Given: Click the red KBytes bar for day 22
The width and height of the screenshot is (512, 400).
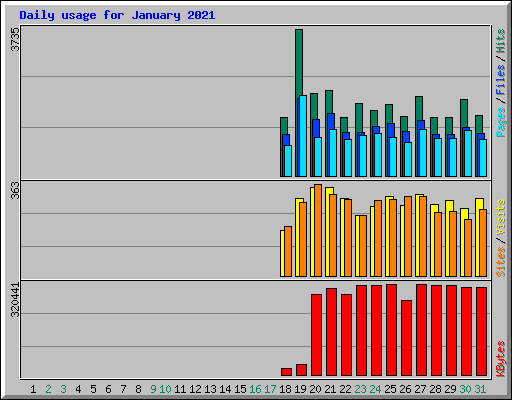Looking at the screenshot, I should point(346,335).
